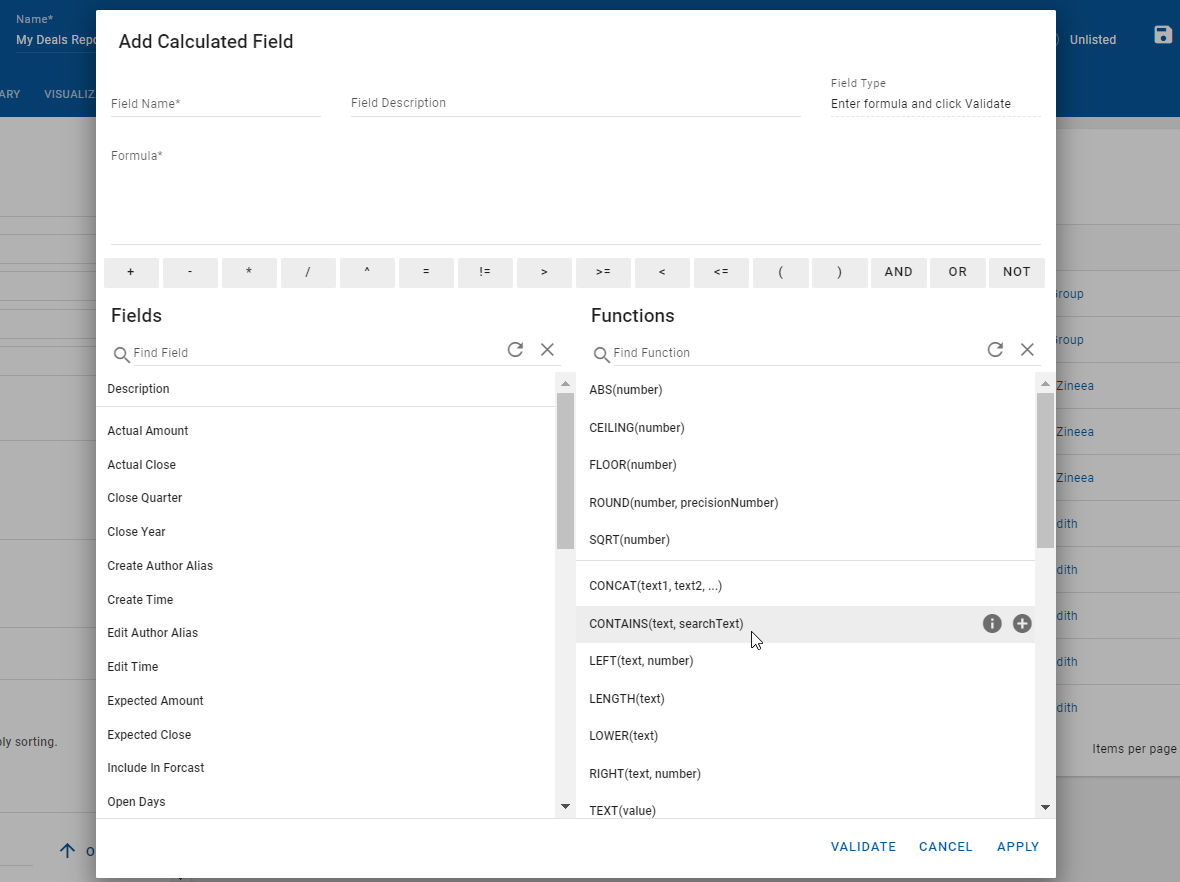Clear the Find Field search
The height and width of the screenshot is (882, 1180).
pyautogui.click(x=547, y=349)
